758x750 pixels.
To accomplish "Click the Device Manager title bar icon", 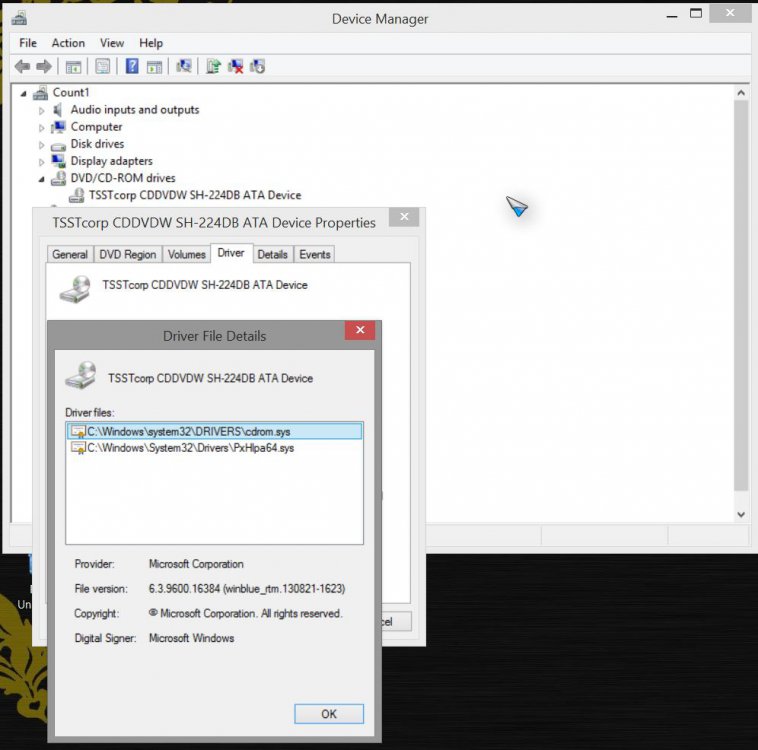I will (19, 18).
